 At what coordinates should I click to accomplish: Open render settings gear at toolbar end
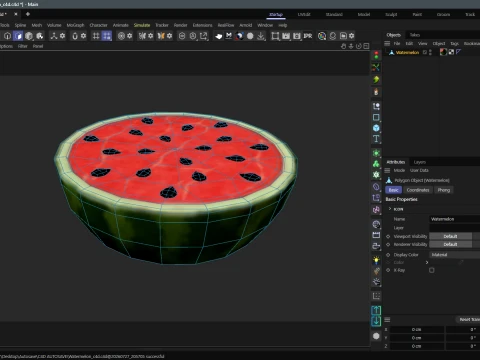pyautogui.click(x=351, y=36)
